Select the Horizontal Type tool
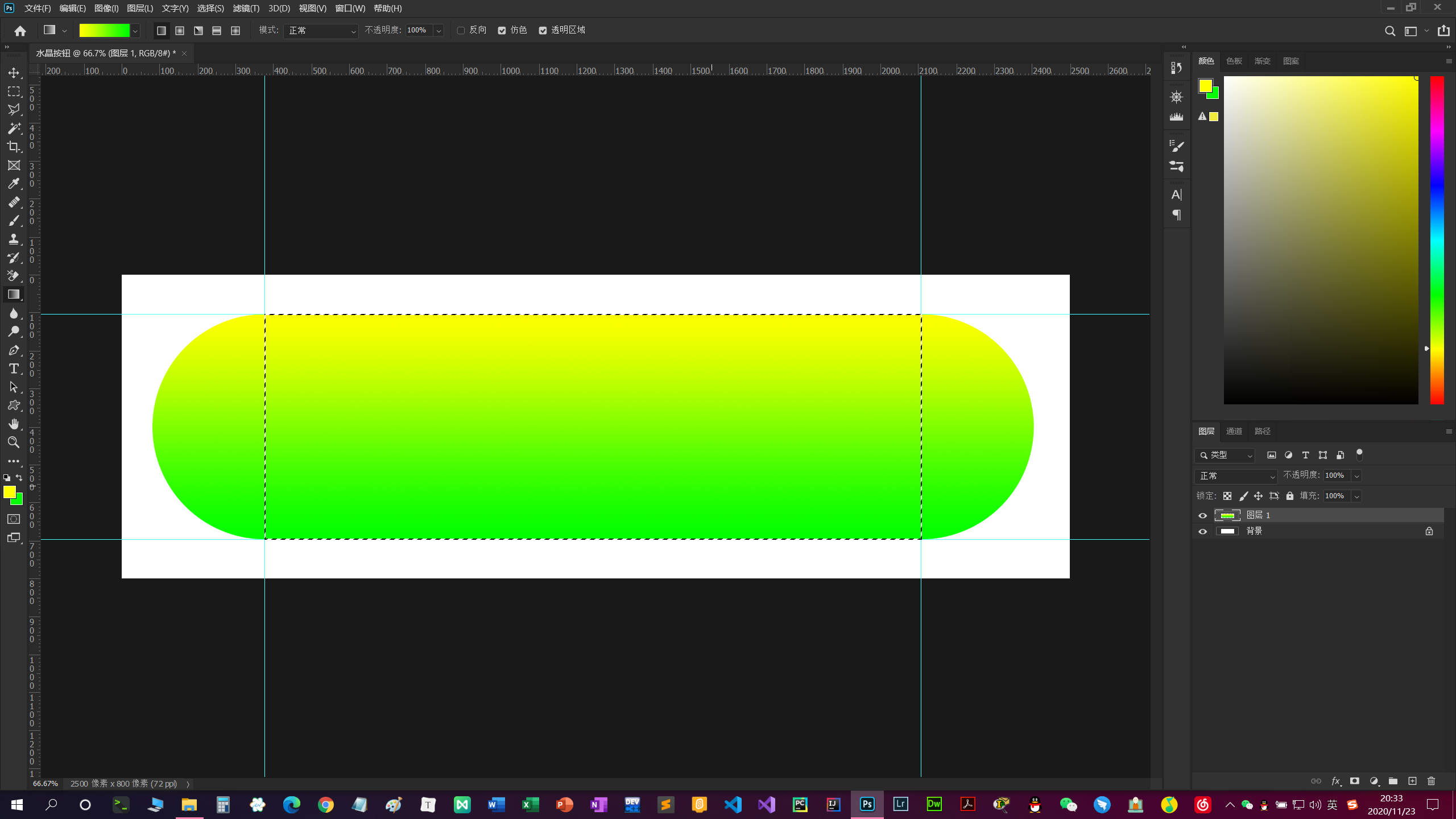 point(14,369)
